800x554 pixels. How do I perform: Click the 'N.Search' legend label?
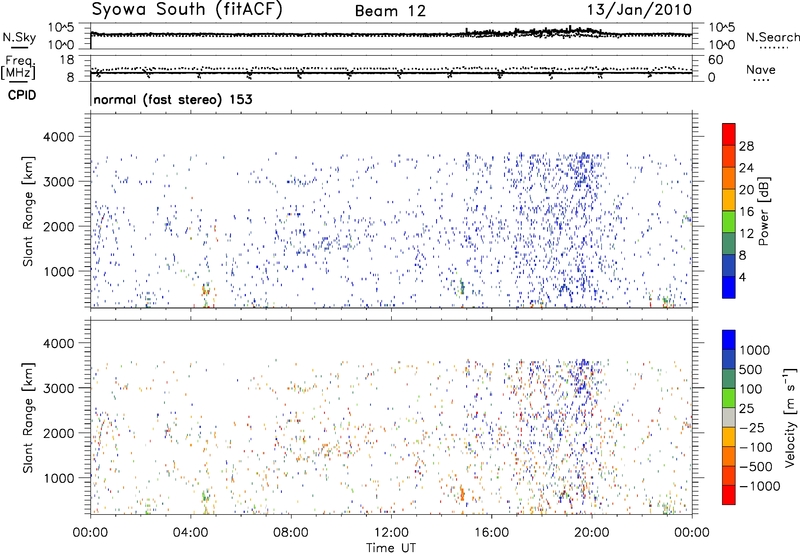pos(773,37)
